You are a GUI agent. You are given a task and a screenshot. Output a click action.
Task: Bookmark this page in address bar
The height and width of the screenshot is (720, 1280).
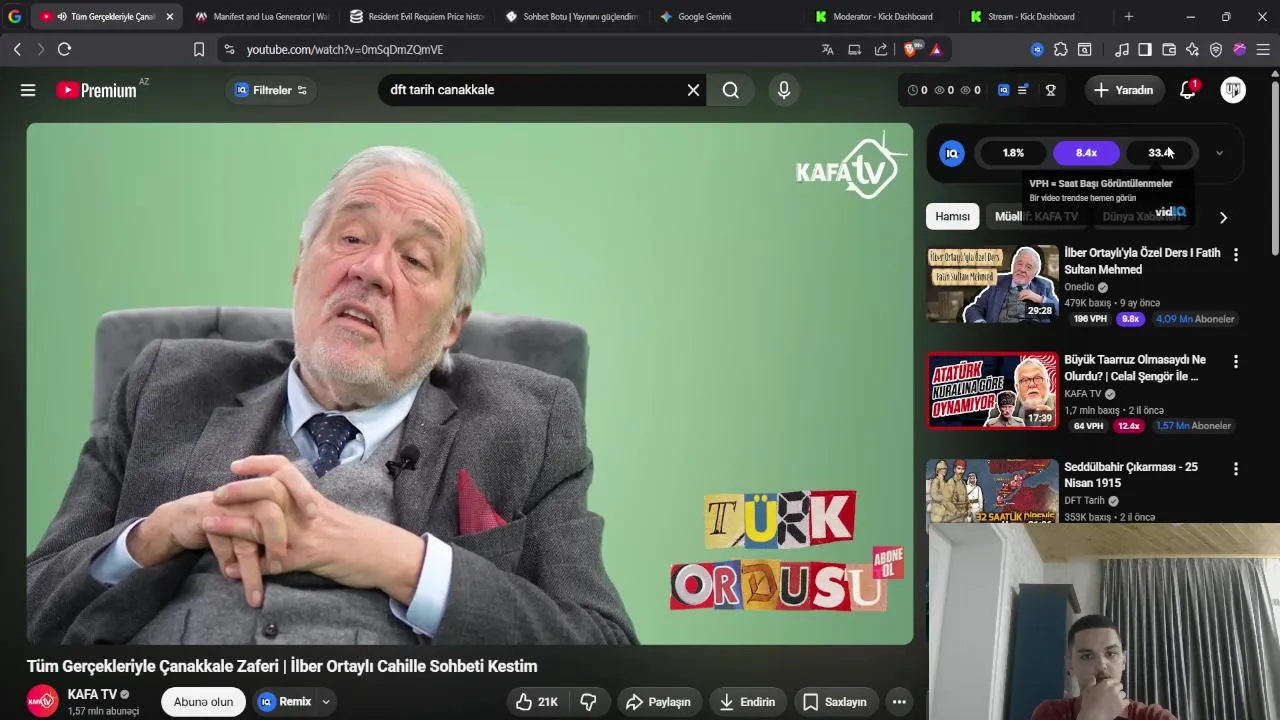tap(199, 49)
